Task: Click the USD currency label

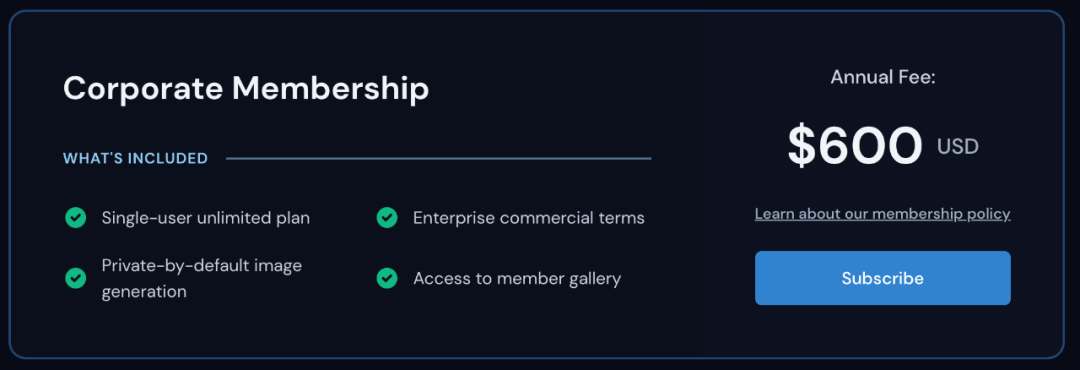Action: click(x=957, y=146)
